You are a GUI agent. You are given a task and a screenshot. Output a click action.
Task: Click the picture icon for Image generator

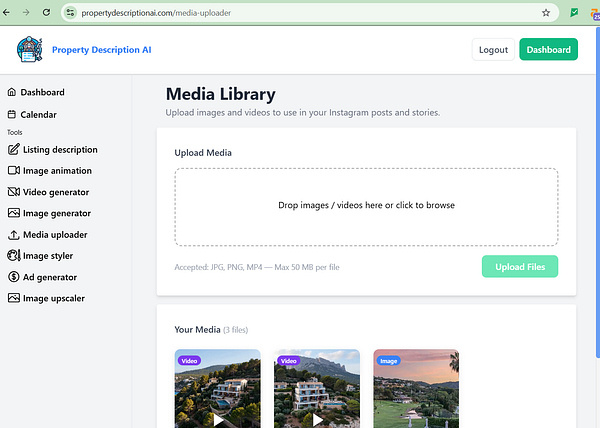[14, 213]
